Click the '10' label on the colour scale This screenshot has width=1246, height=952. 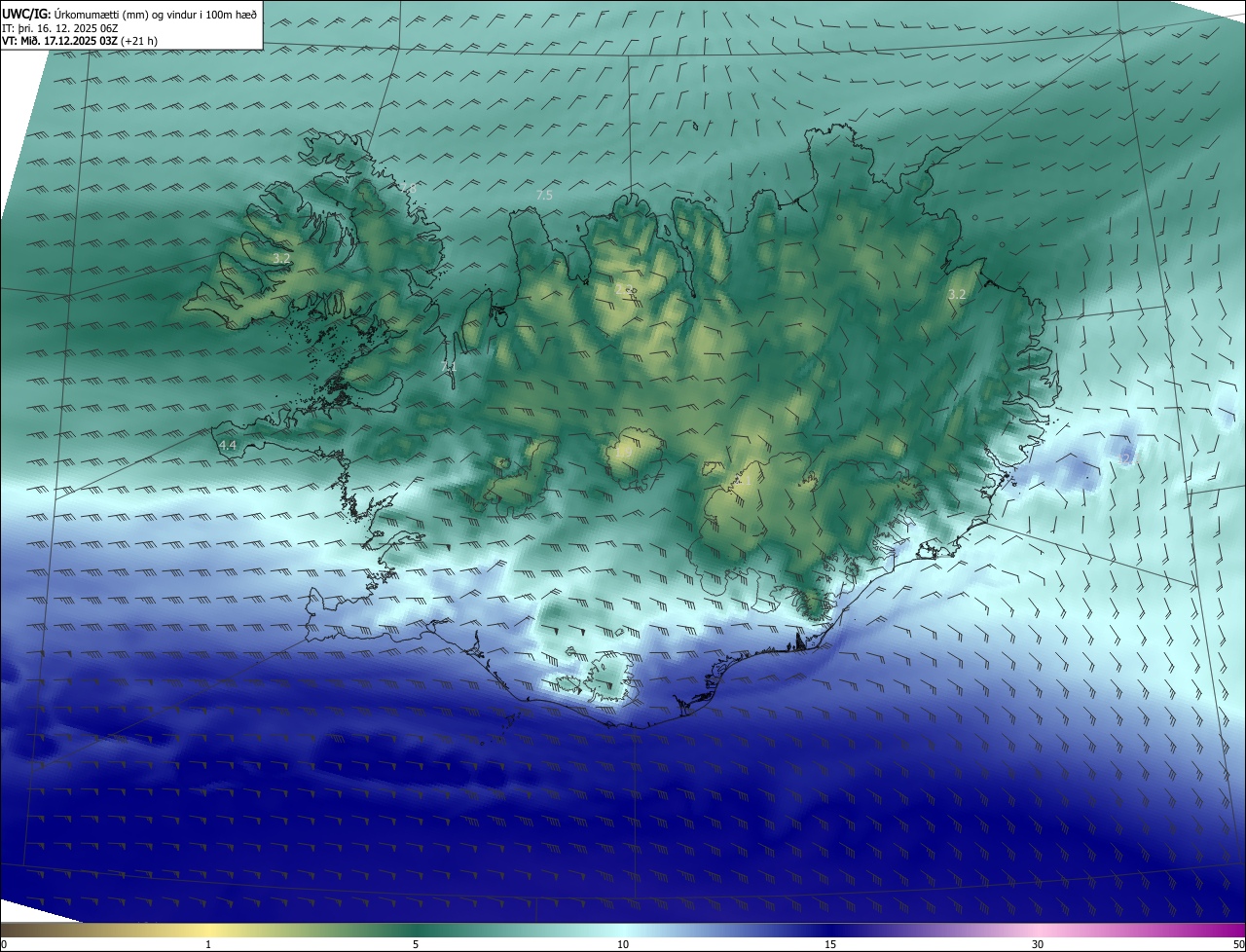click(623, 944)
